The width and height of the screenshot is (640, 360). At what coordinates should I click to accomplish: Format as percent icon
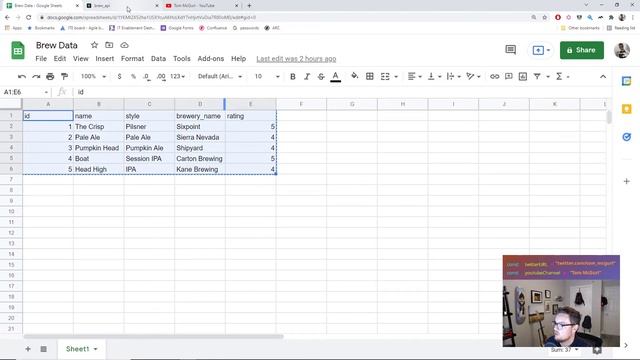coord(133,76)
